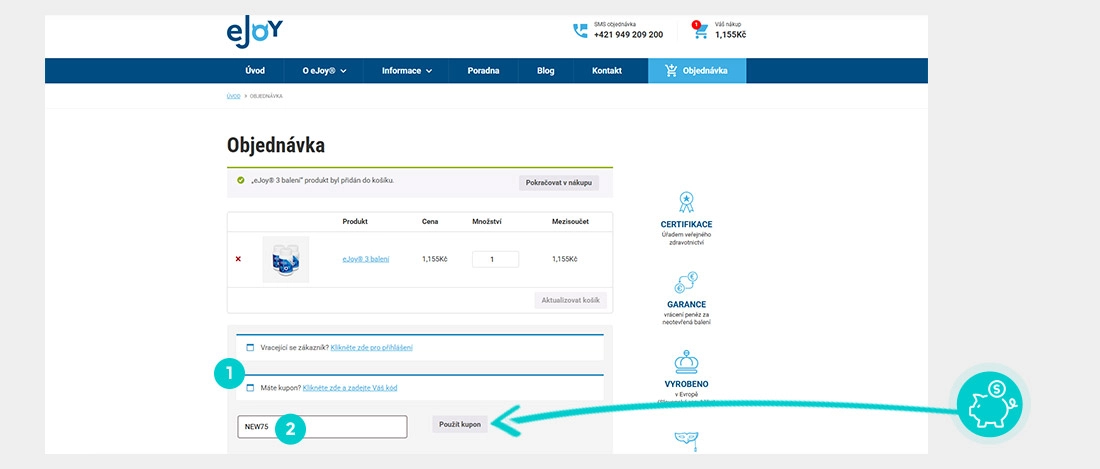
Task: Click the Mezisoučet column header
Action: pyautogui.click(x=570, y=222)
